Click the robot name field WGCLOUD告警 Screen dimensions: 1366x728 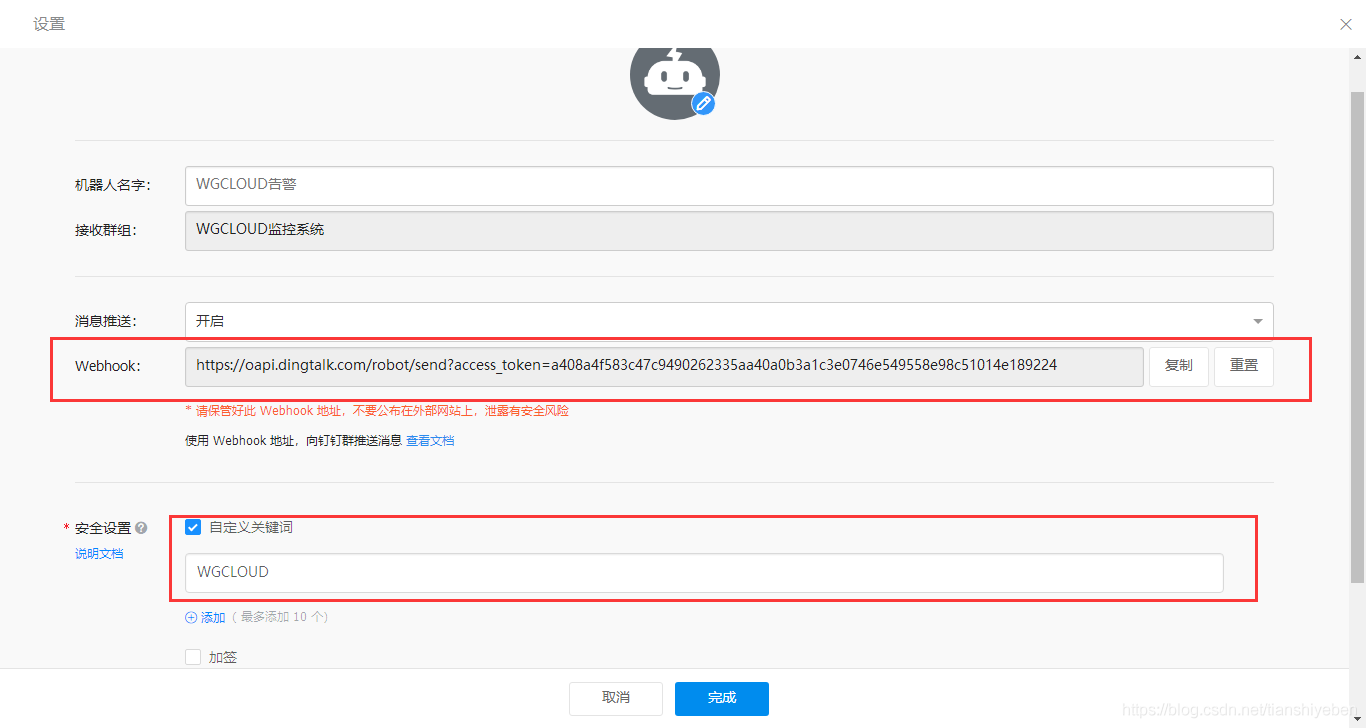(729, 185)
